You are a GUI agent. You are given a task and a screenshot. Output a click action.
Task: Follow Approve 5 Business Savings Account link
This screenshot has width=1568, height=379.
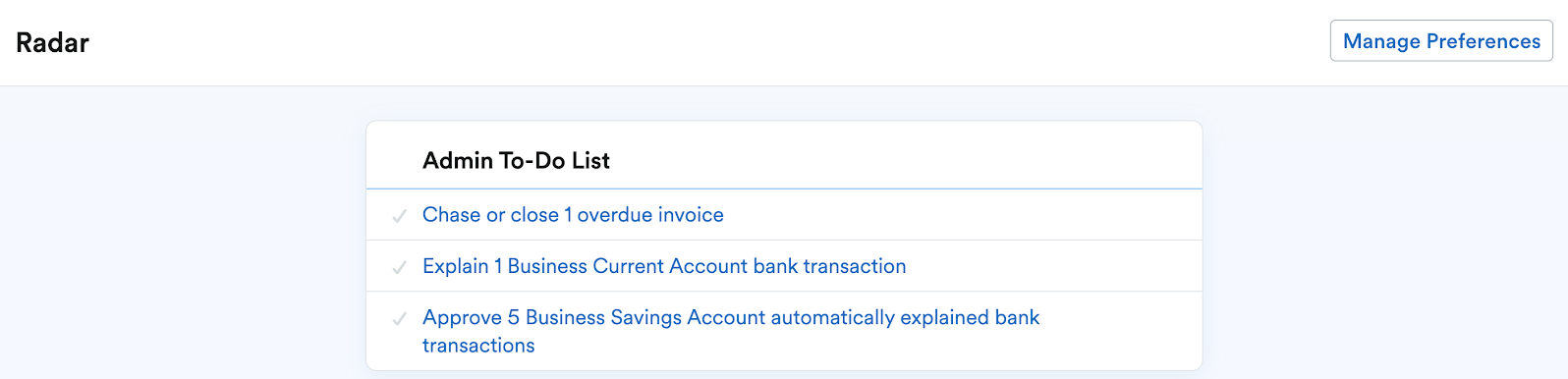pyautogui.click(x=731, y=331)
